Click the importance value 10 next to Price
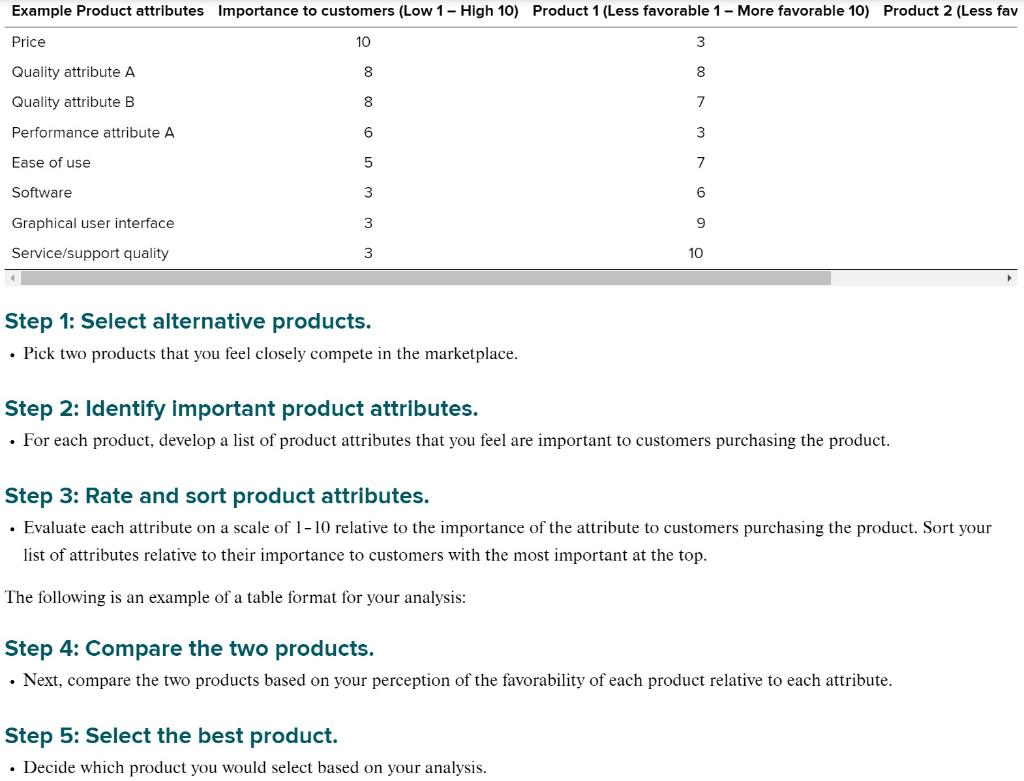The width and height of the screenshot is (1024, 781). [x=363, y=42]
